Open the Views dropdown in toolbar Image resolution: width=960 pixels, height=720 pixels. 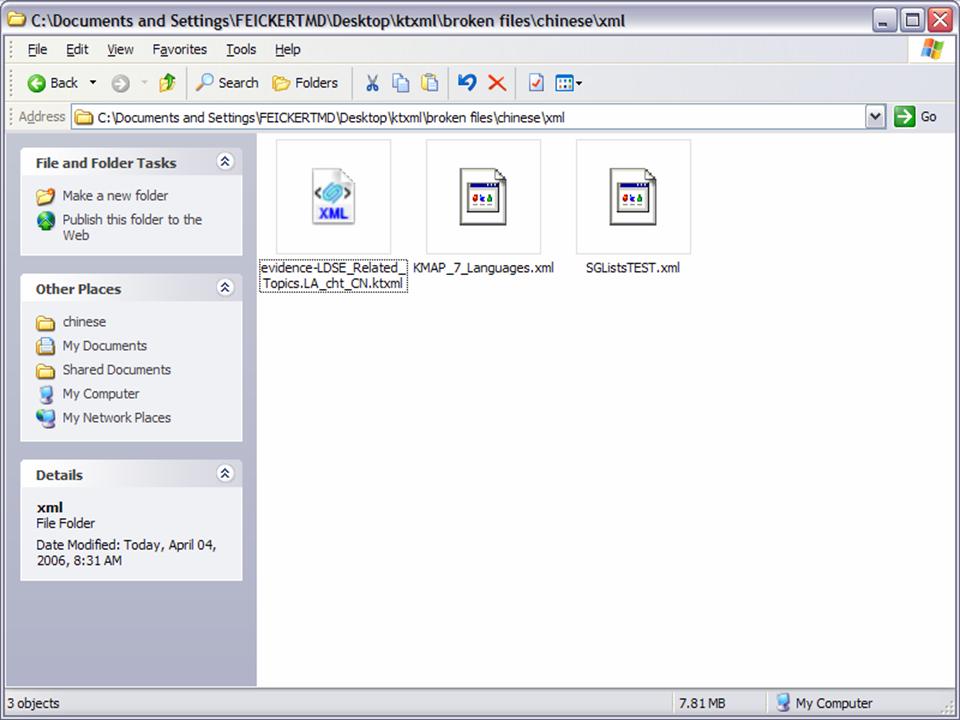tap(568, 83)
